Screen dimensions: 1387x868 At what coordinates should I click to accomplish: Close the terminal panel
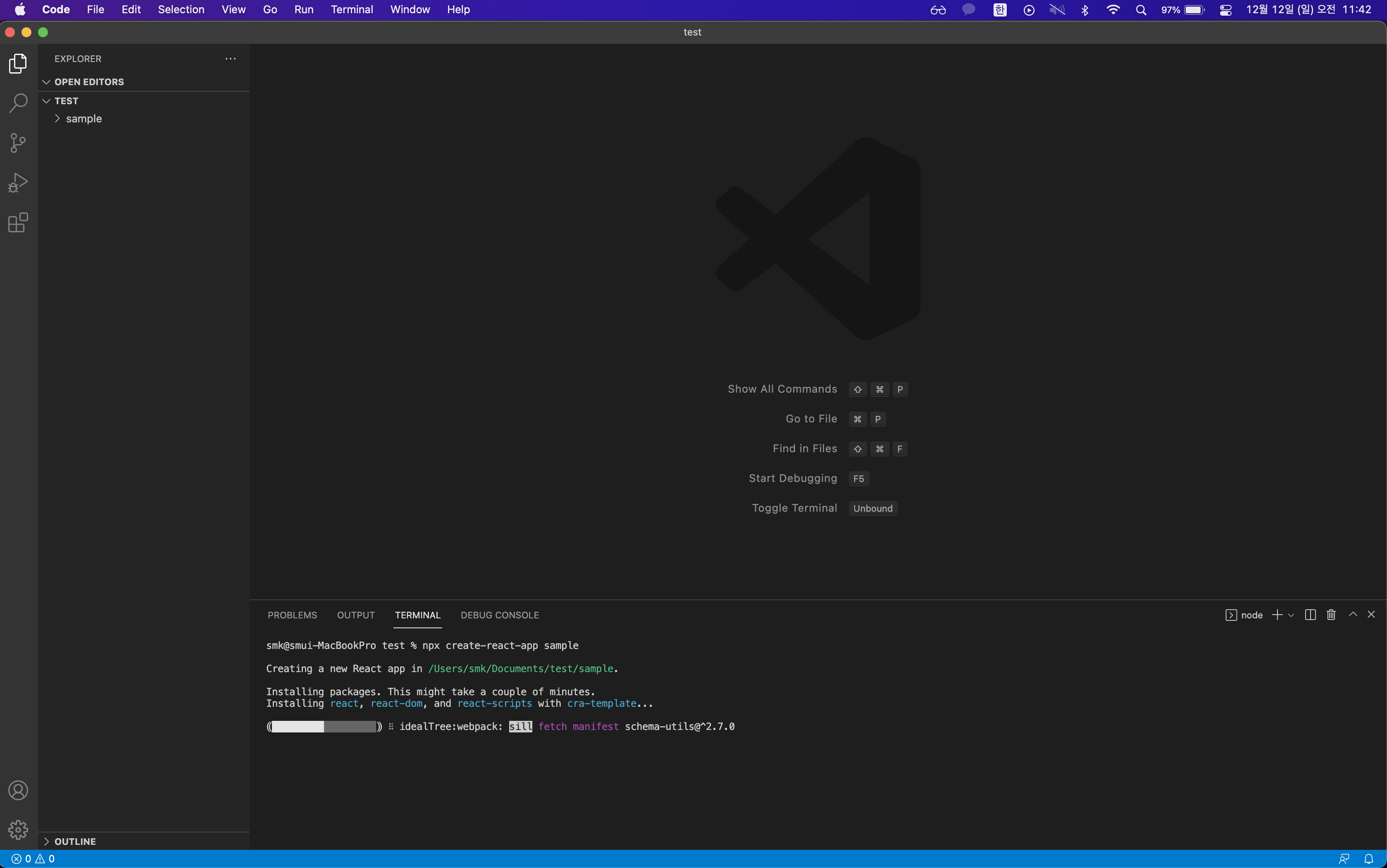[x=1372, y=614]
